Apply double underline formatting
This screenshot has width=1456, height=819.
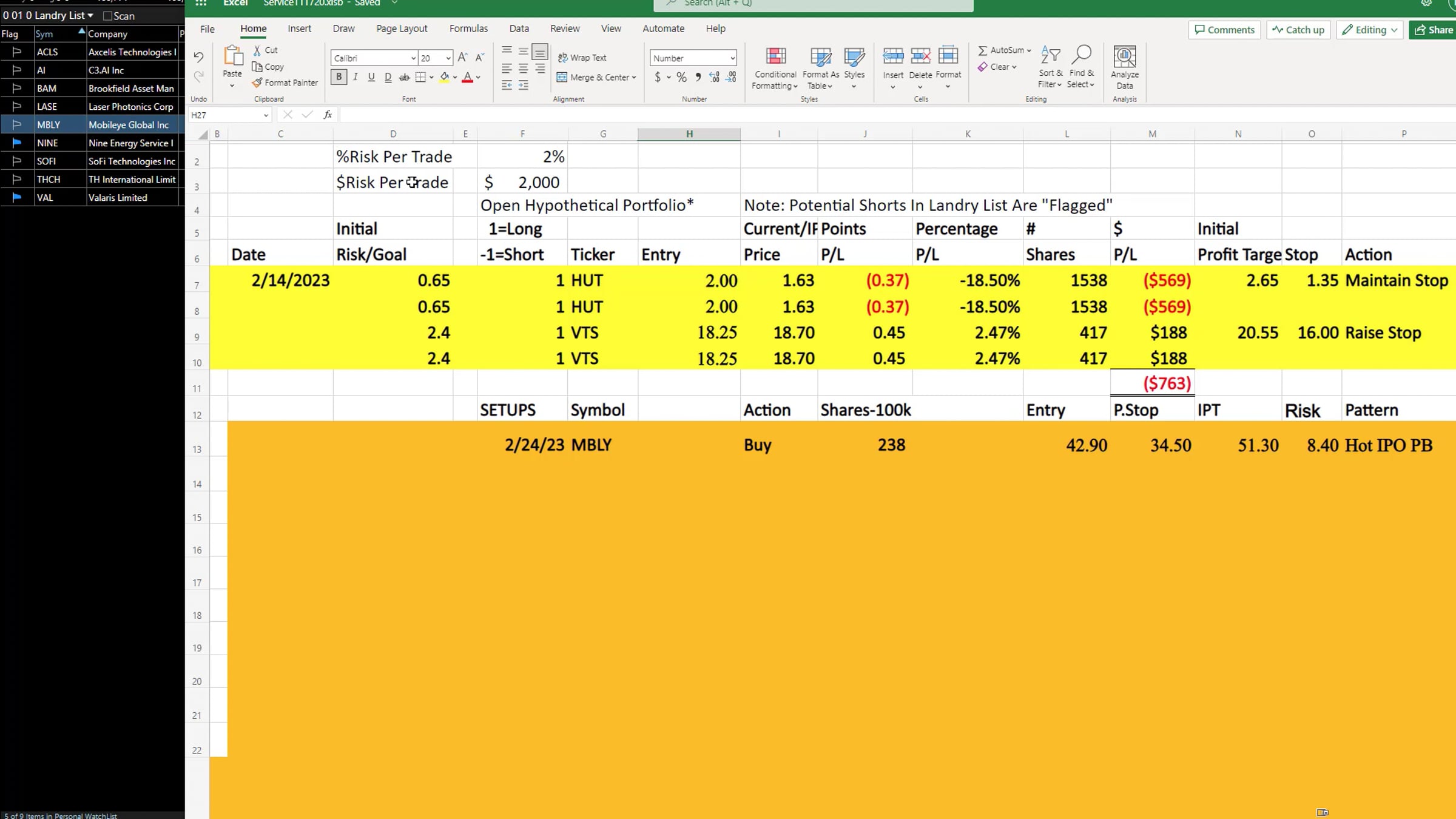tap(388, 77)
